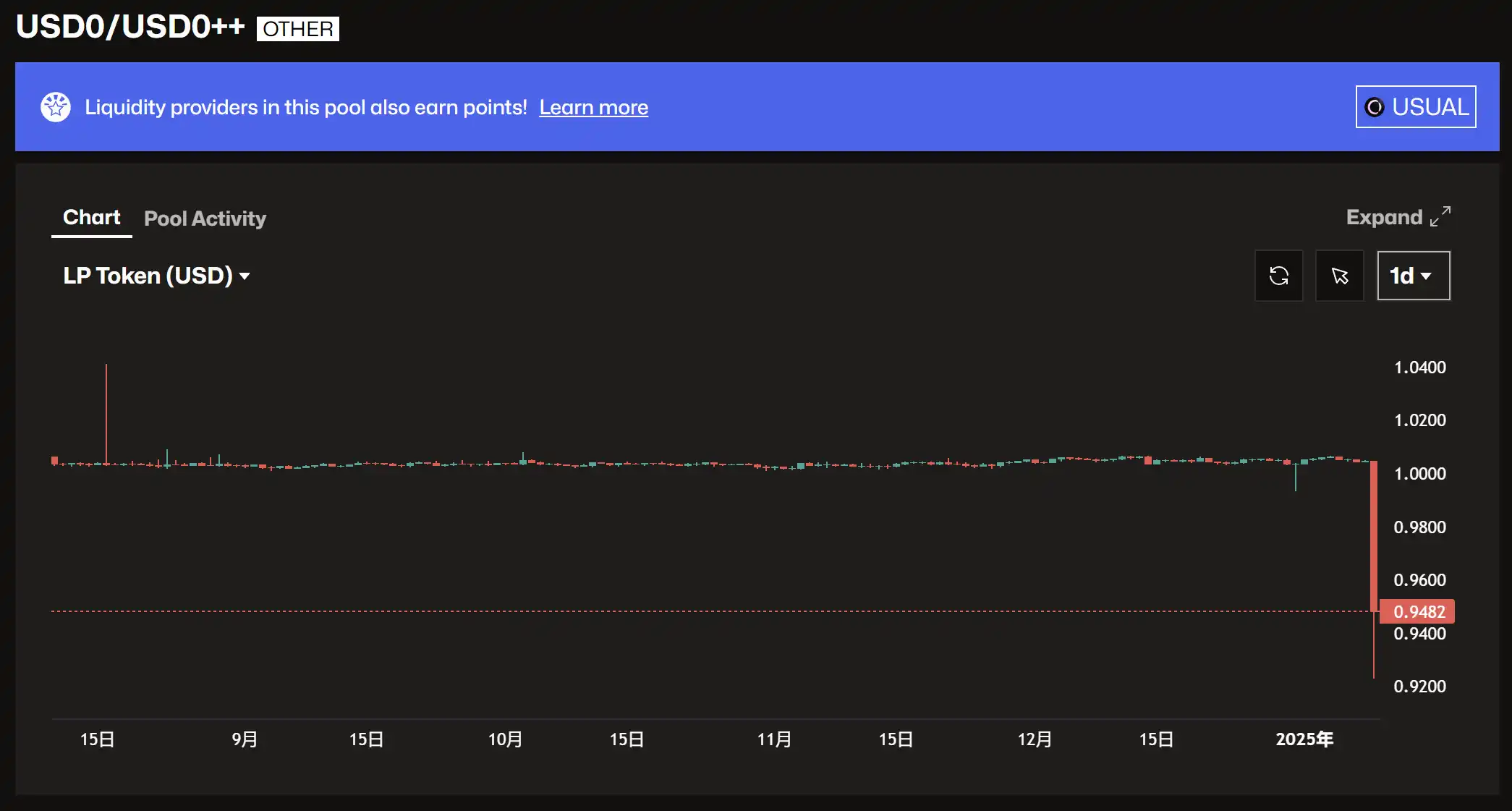Open the LP Token (USD) dropdown
Viewport: 1512px width, 811px height.
point(148,276)
